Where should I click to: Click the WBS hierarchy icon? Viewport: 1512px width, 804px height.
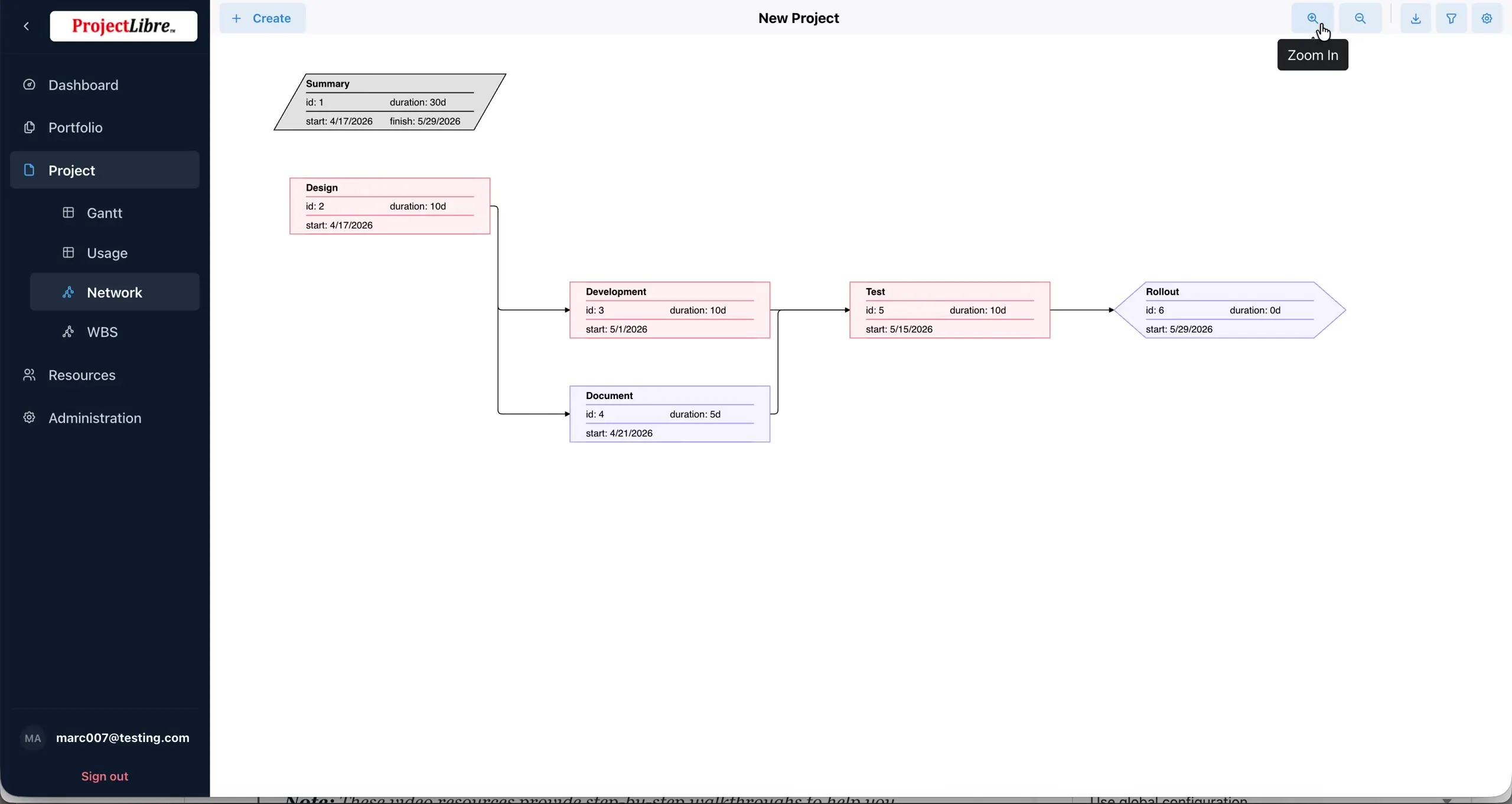click(x=69, y=332)
